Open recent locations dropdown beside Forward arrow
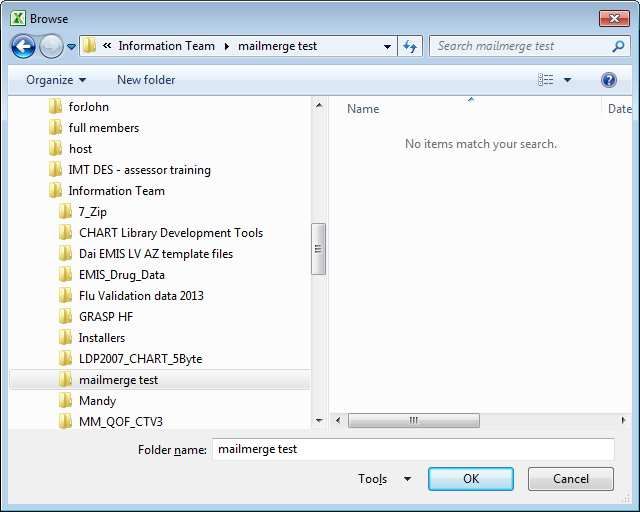The image size is (640, 512). point(71,47)
